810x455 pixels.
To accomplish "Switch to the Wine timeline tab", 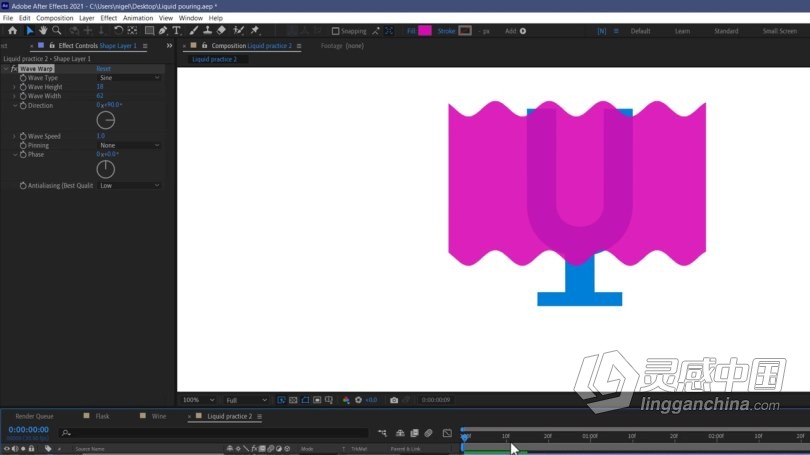I will coord(159,416).
